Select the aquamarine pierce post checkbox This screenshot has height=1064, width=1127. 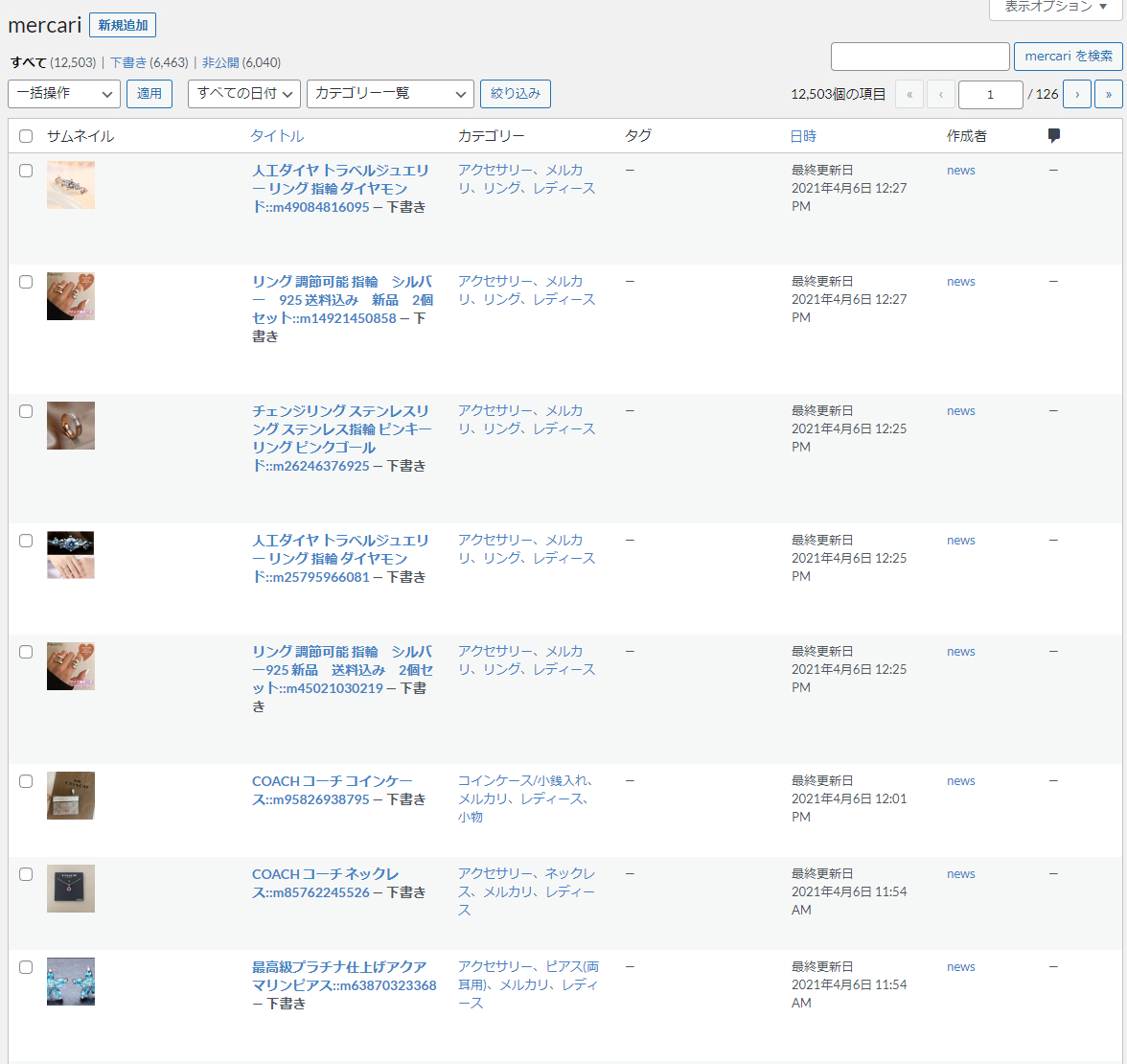coord(26,967)
